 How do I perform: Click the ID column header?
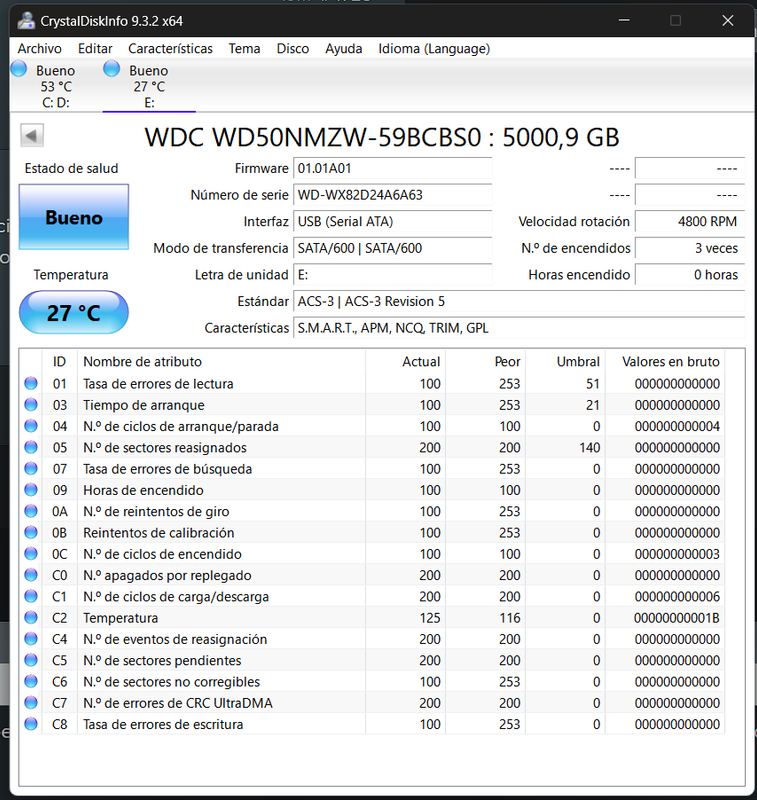point(59,362)
